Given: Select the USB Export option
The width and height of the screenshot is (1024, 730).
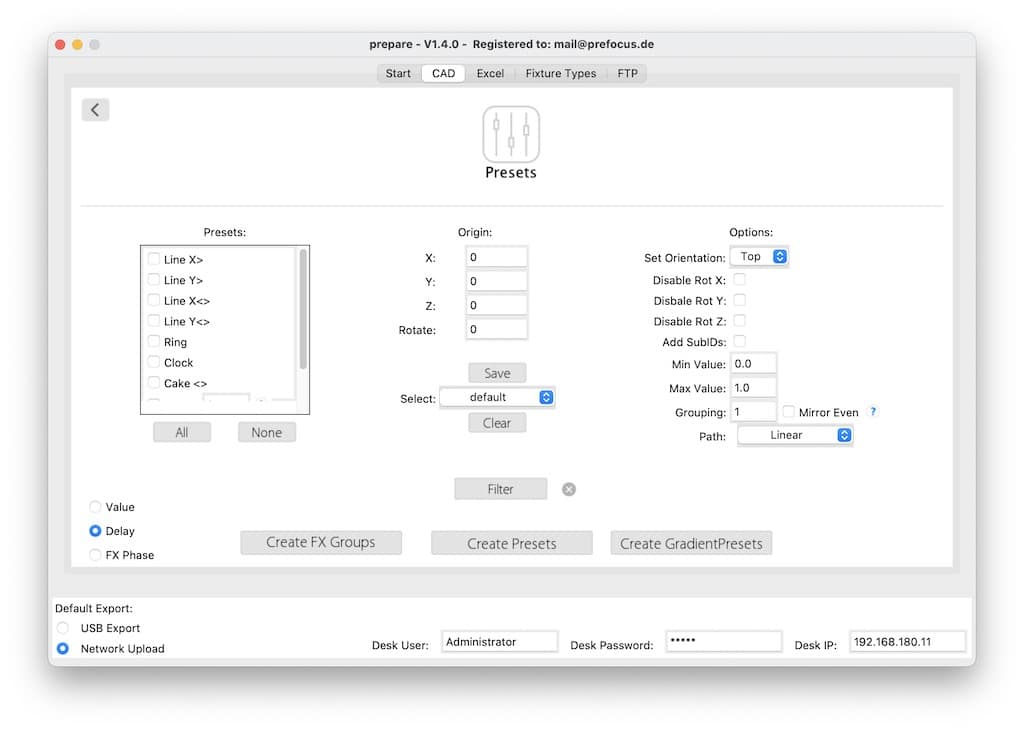Looking at the screenshot, I should click(63, 628).
